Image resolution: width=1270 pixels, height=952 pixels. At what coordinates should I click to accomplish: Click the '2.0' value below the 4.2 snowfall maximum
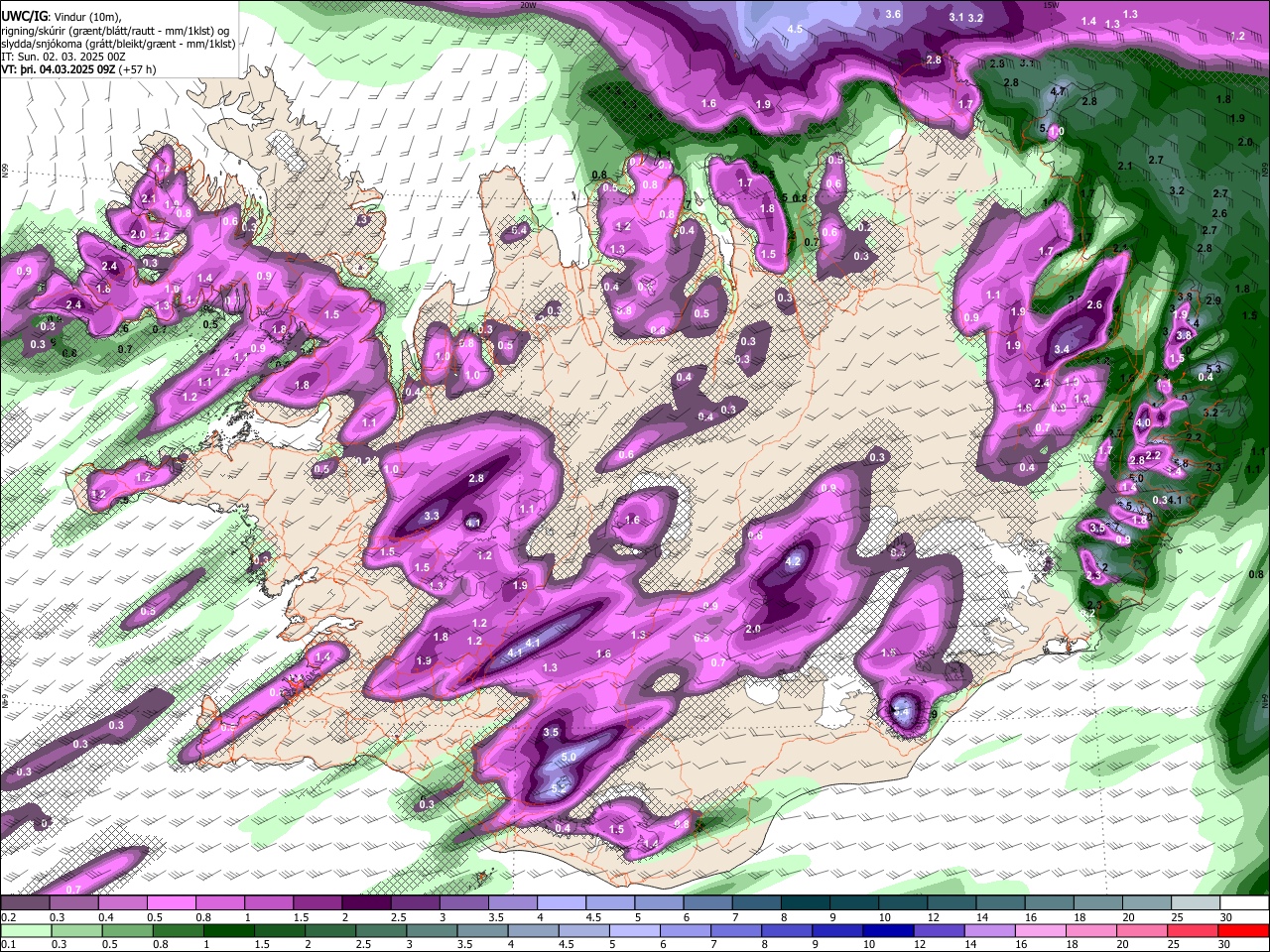point(752,629)
